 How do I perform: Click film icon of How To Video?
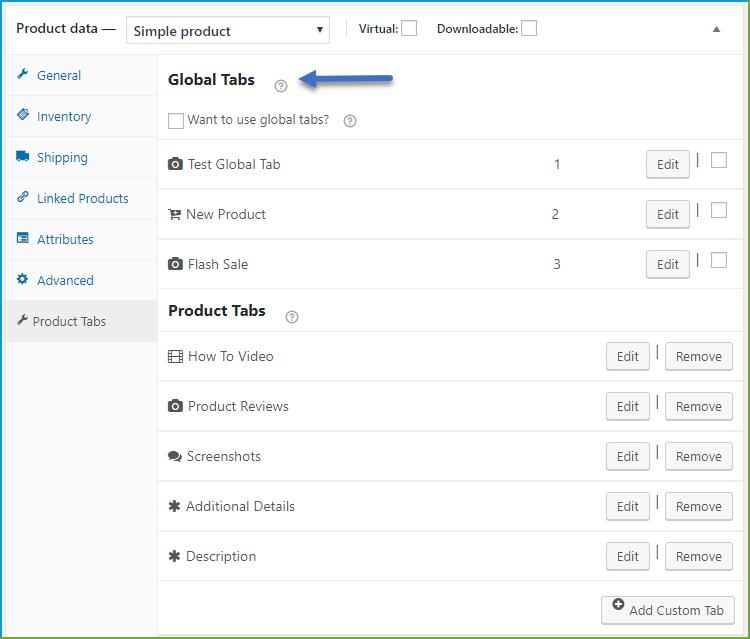(175, 356)
